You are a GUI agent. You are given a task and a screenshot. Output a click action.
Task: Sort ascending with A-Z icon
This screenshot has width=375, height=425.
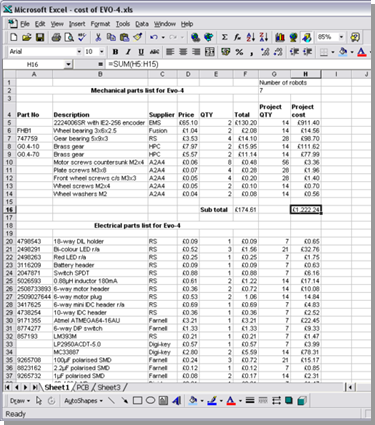point(251,37)
